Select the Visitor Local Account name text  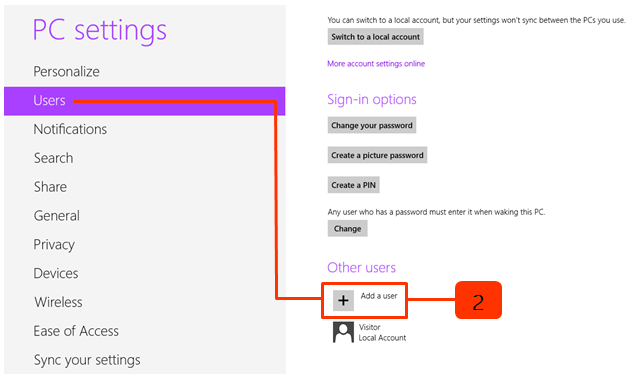382,332
